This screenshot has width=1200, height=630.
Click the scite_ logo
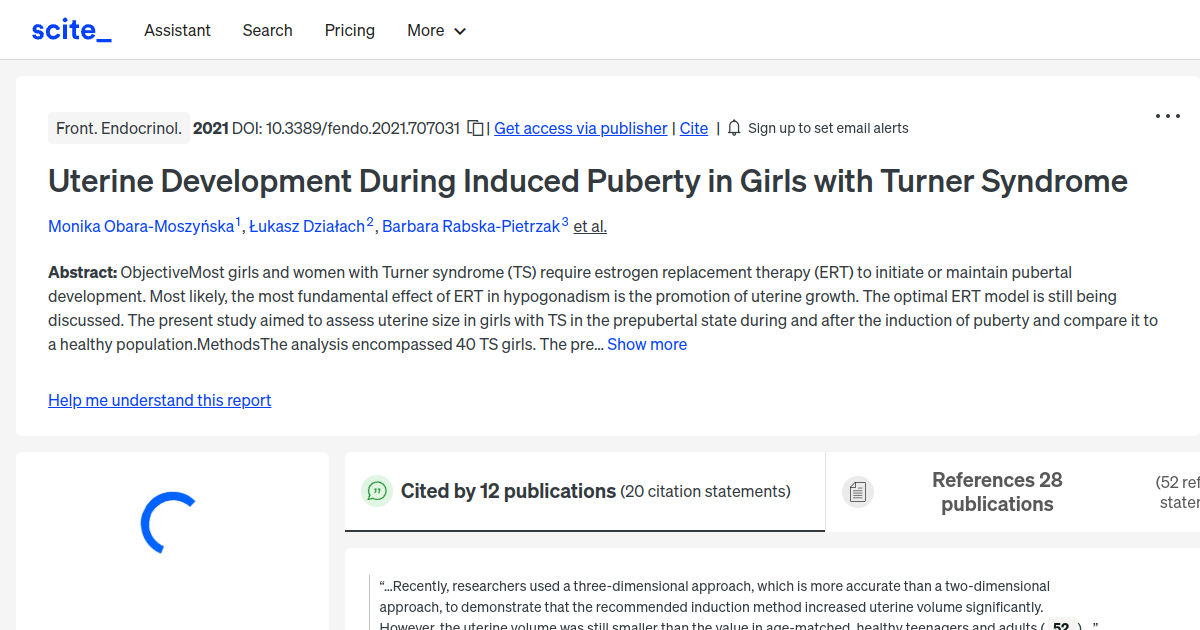pyautogui.click(x=70, y=29)
